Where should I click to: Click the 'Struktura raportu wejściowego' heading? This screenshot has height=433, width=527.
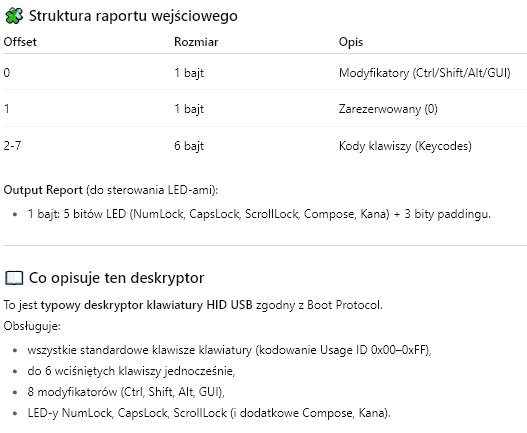(x=133, y=16)
